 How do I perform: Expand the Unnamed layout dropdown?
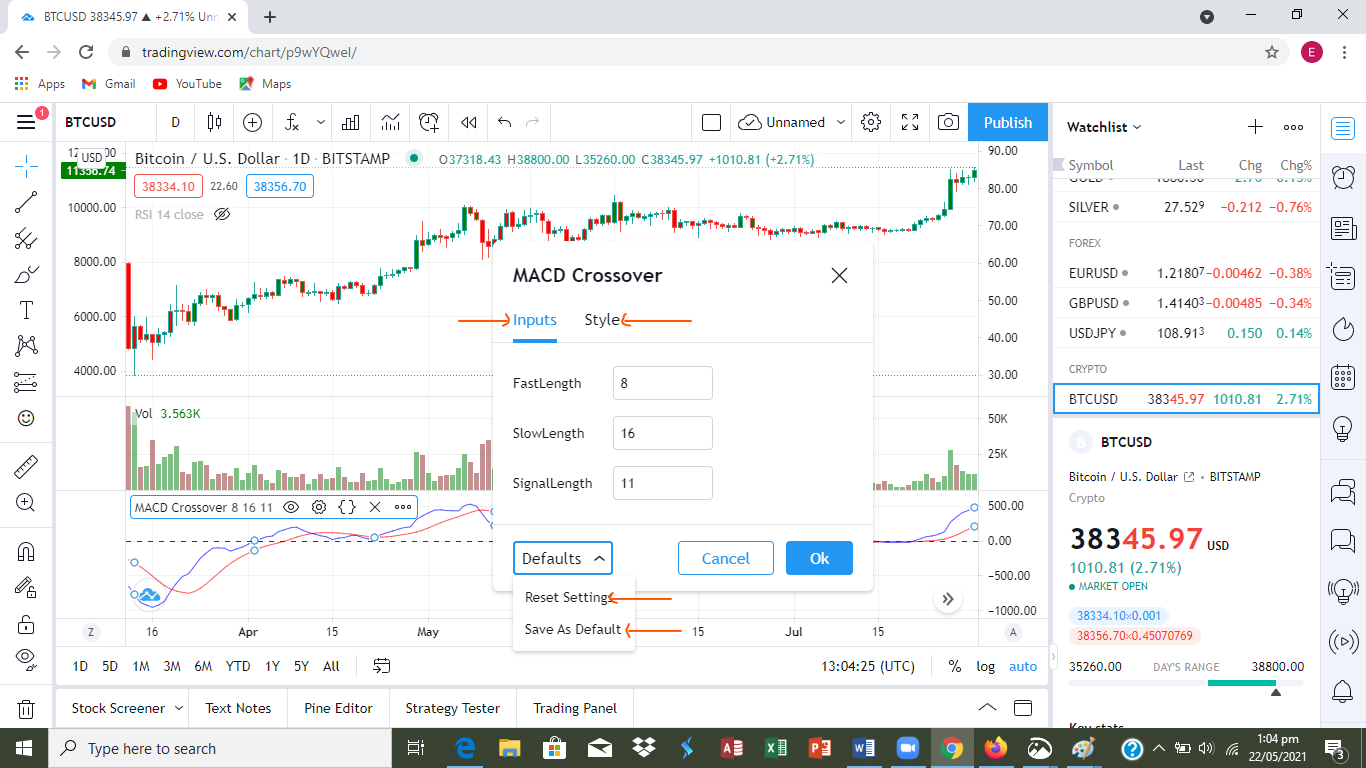coord(841,122)
